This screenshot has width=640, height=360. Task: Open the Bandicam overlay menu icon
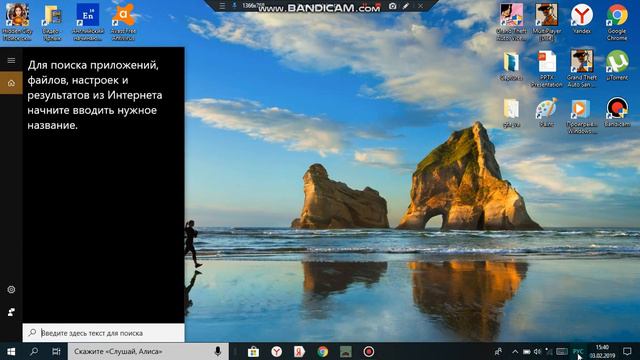222,6
